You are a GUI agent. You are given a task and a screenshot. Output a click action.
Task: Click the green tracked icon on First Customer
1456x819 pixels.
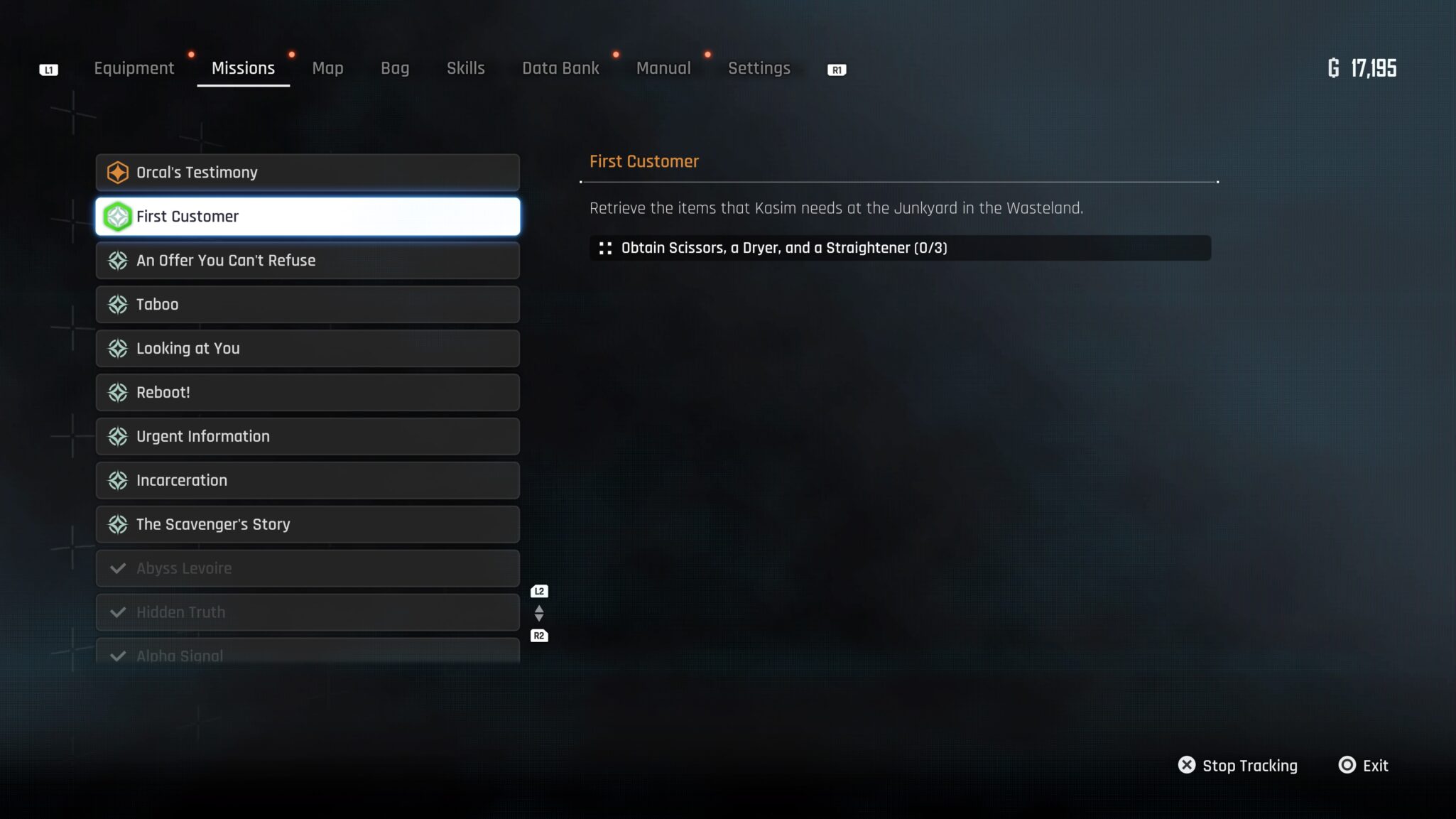(x=118, y=217)
